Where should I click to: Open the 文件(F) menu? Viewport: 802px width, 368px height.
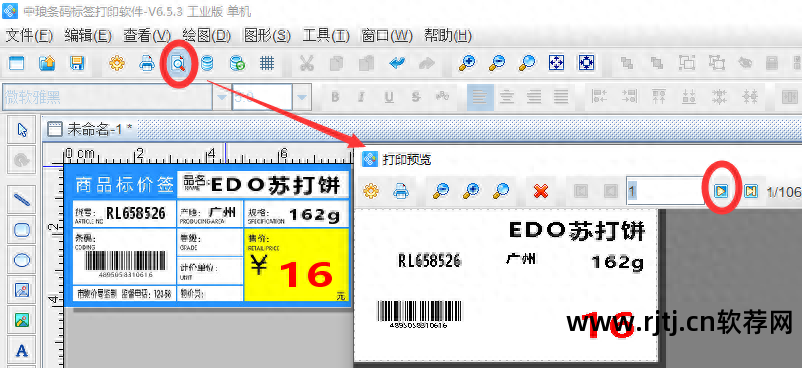[x=29, y=35]
